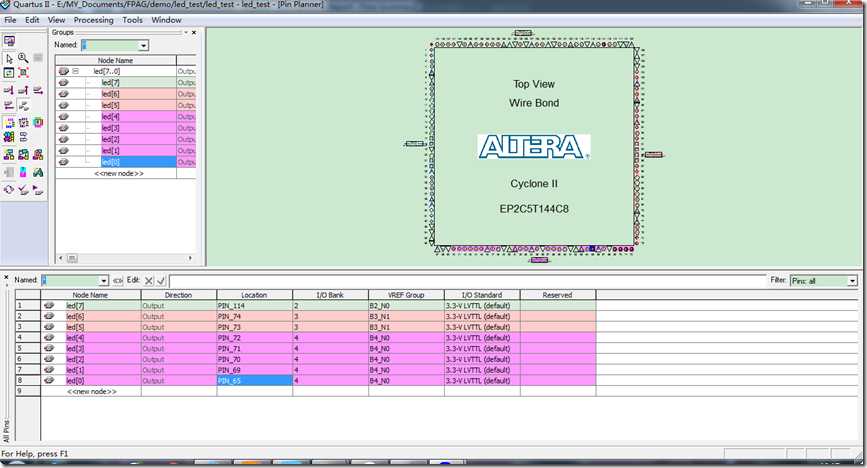Click the small arrows button next to Named combo

[x=117, y=280]
